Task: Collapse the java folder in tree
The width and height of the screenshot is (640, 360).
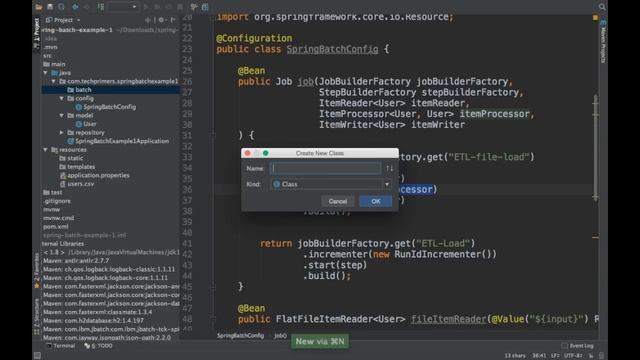Action: tap(45, 73)
